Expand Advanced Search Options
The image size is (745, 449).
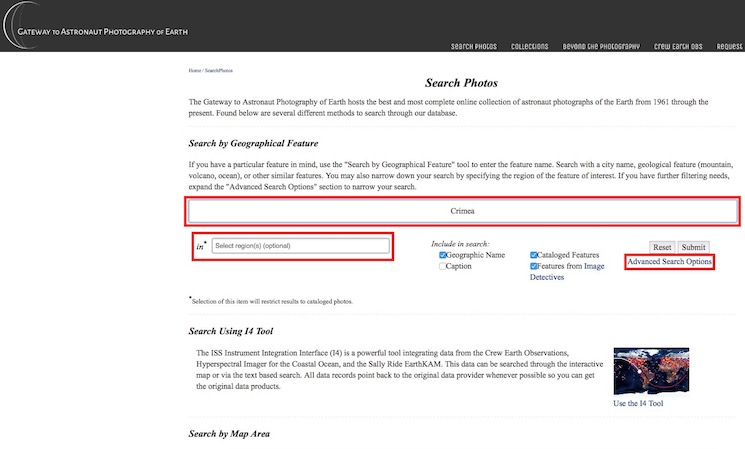pyautogui.click(x=669, y=262)
